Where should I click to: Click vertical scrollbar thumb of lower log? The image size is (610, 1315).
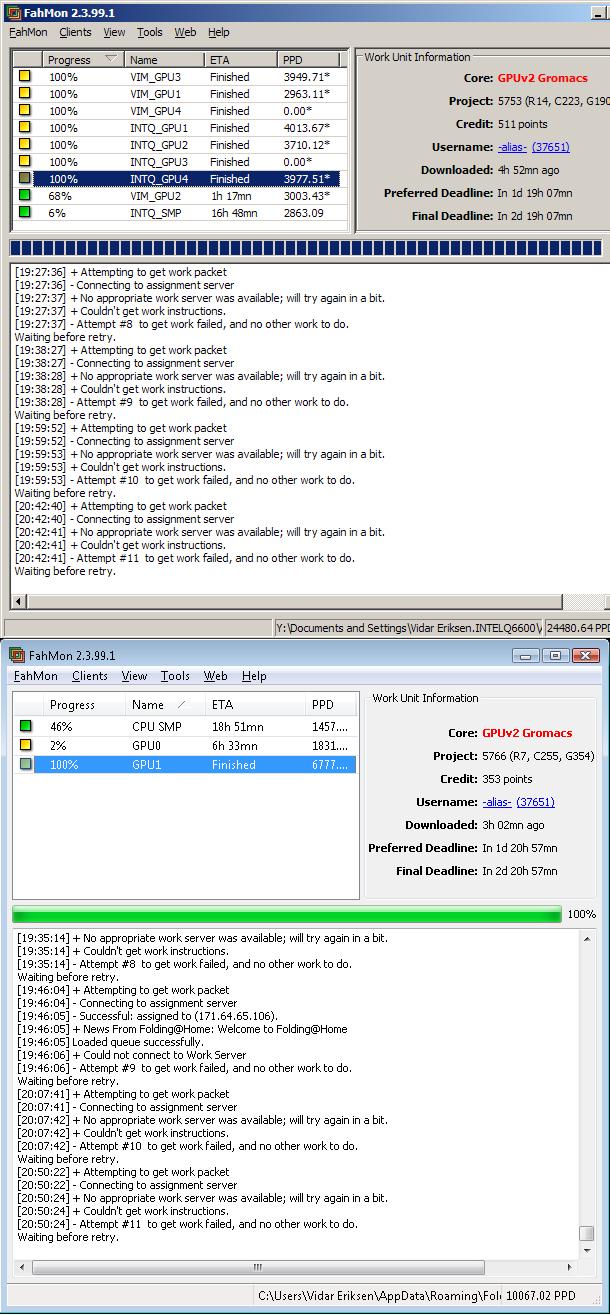click(x=587, y=1233)
